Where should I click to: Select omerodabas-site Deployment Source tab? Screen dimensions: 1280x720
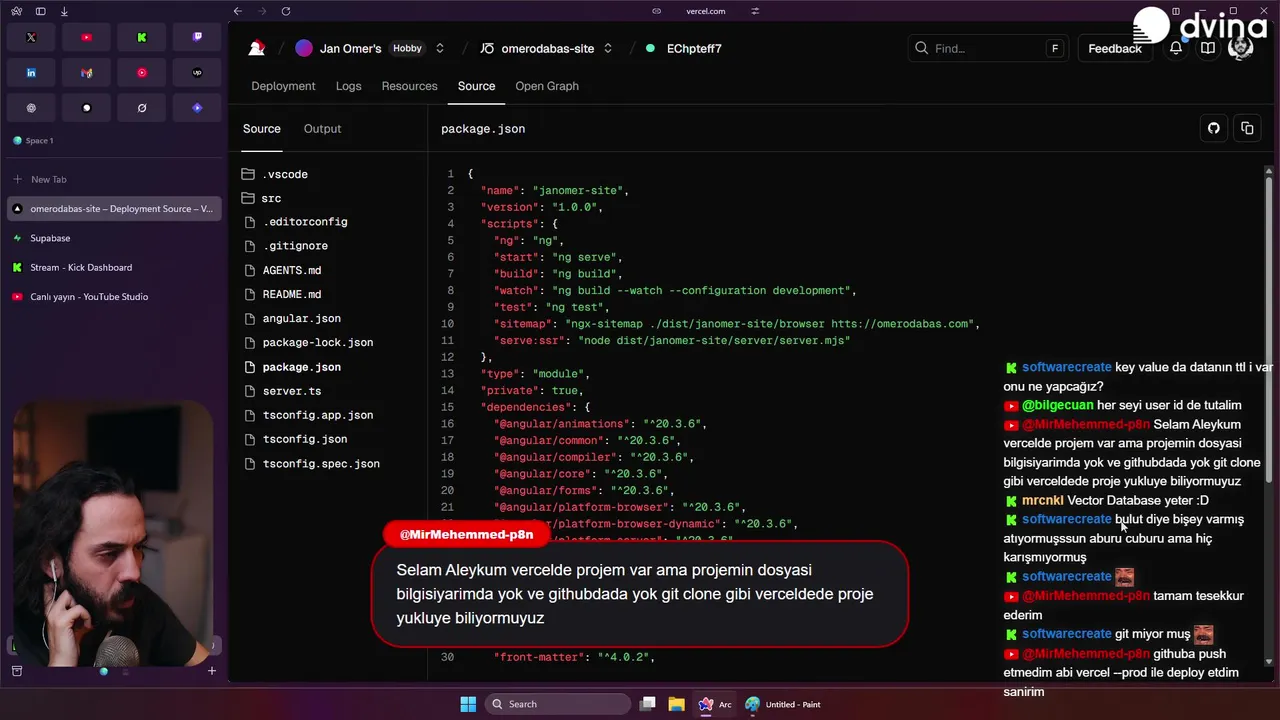point(114,209)
